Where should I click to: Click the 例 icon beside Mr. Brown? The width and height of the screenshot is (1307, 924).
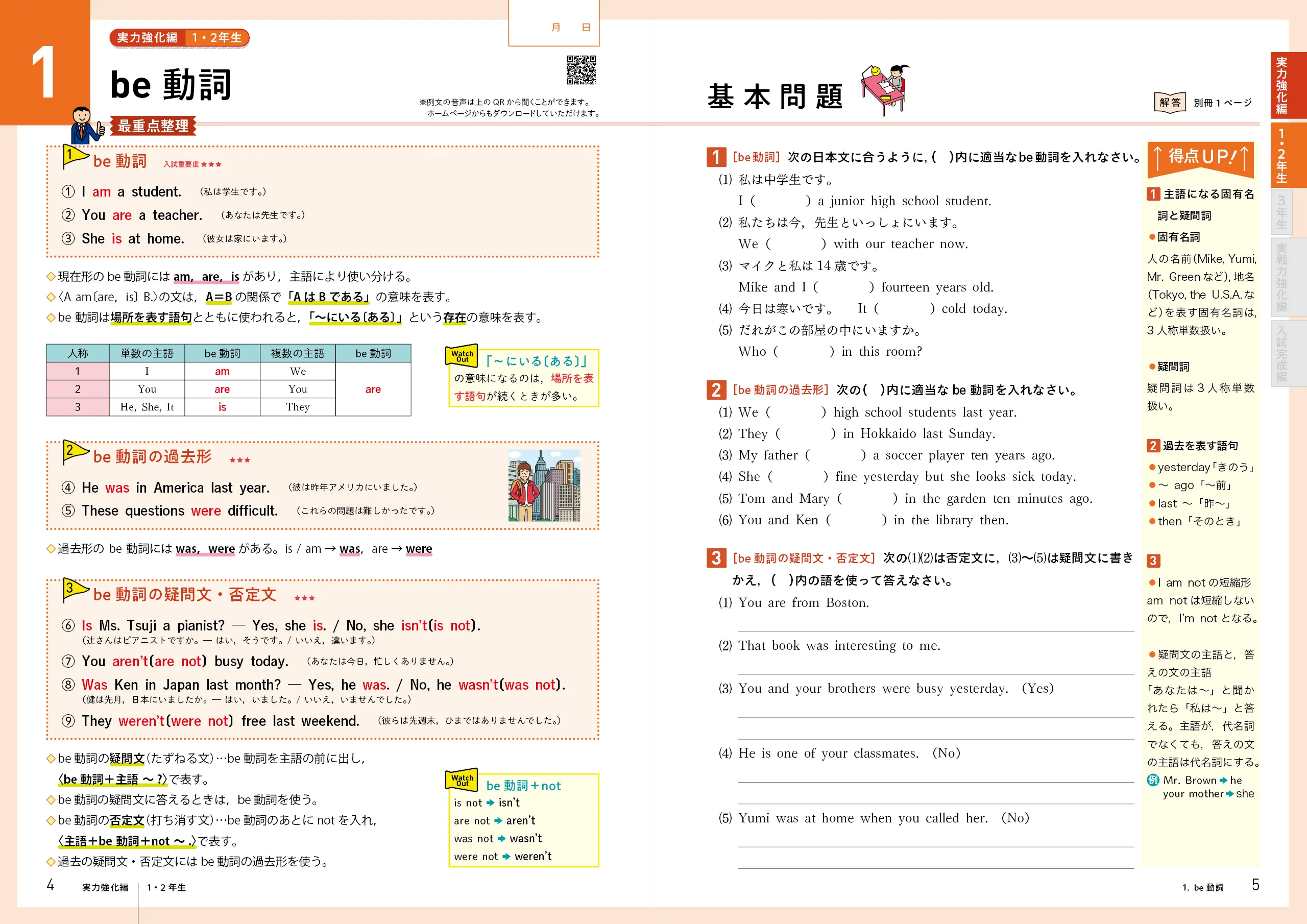pos(1153,780)
